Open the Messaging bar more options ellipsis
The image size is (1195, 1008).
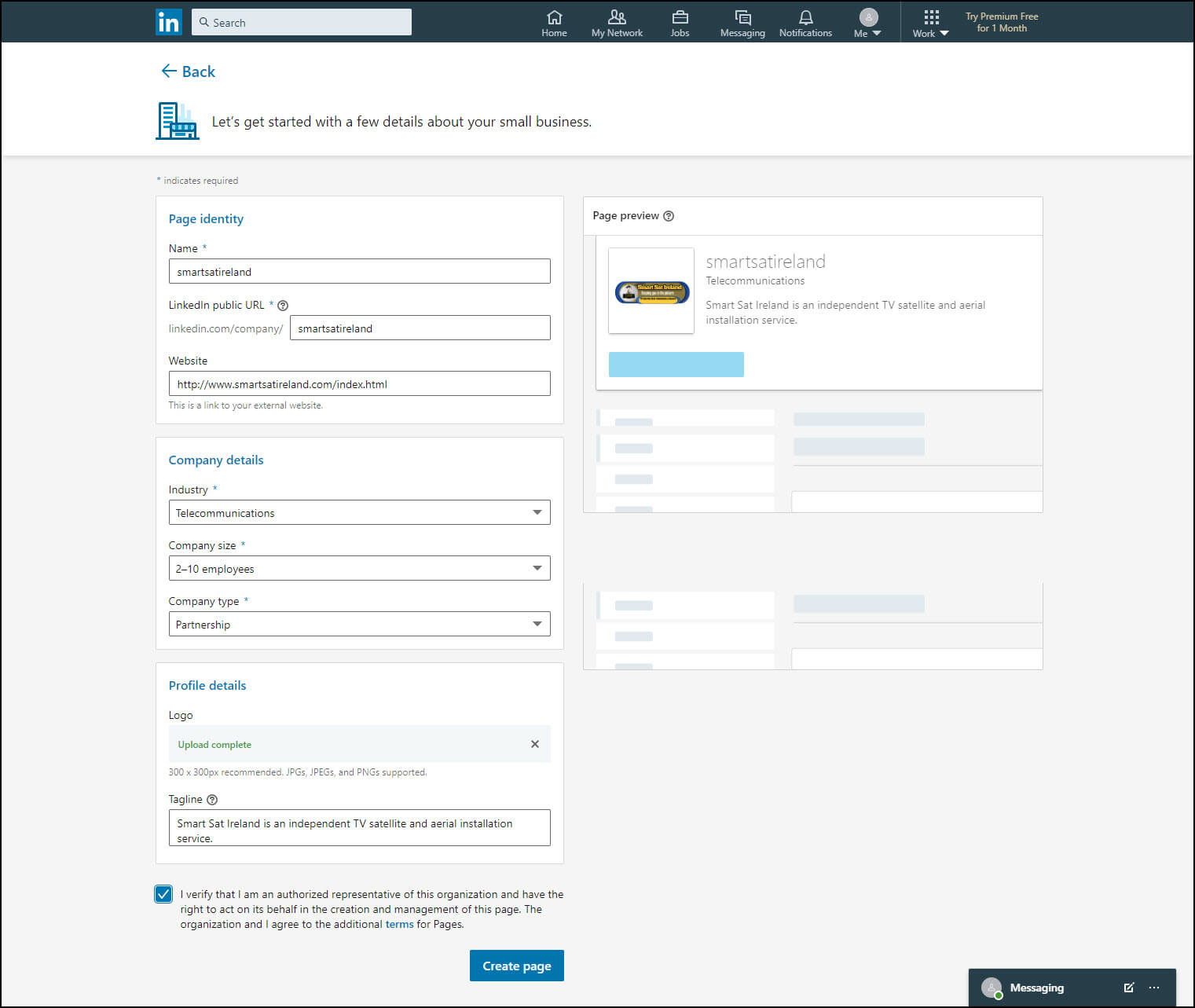pyautogui.click(x=1154, y=988)
